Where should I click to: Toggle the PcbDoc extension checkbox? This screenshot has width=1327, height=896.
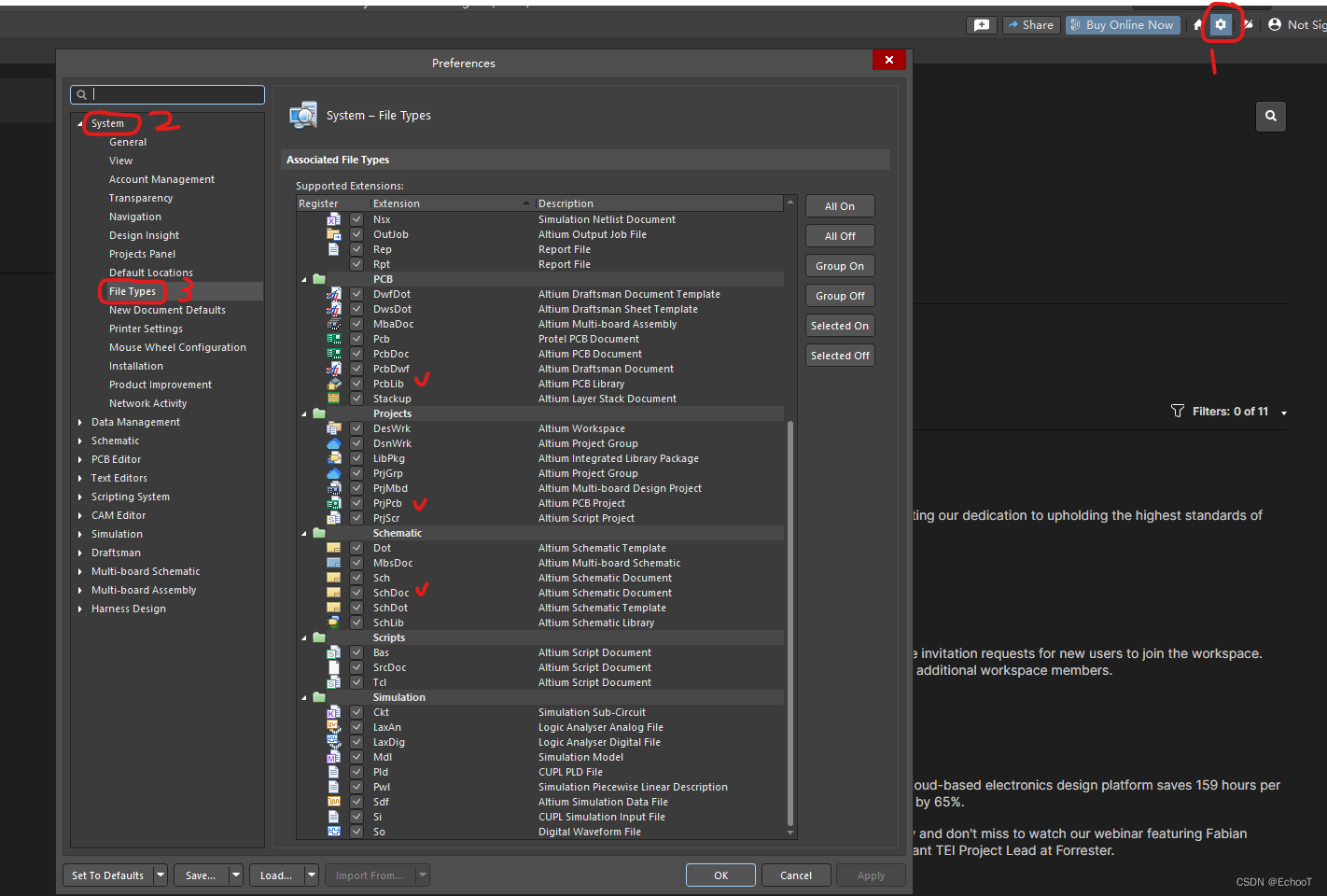tap(356, 354)
